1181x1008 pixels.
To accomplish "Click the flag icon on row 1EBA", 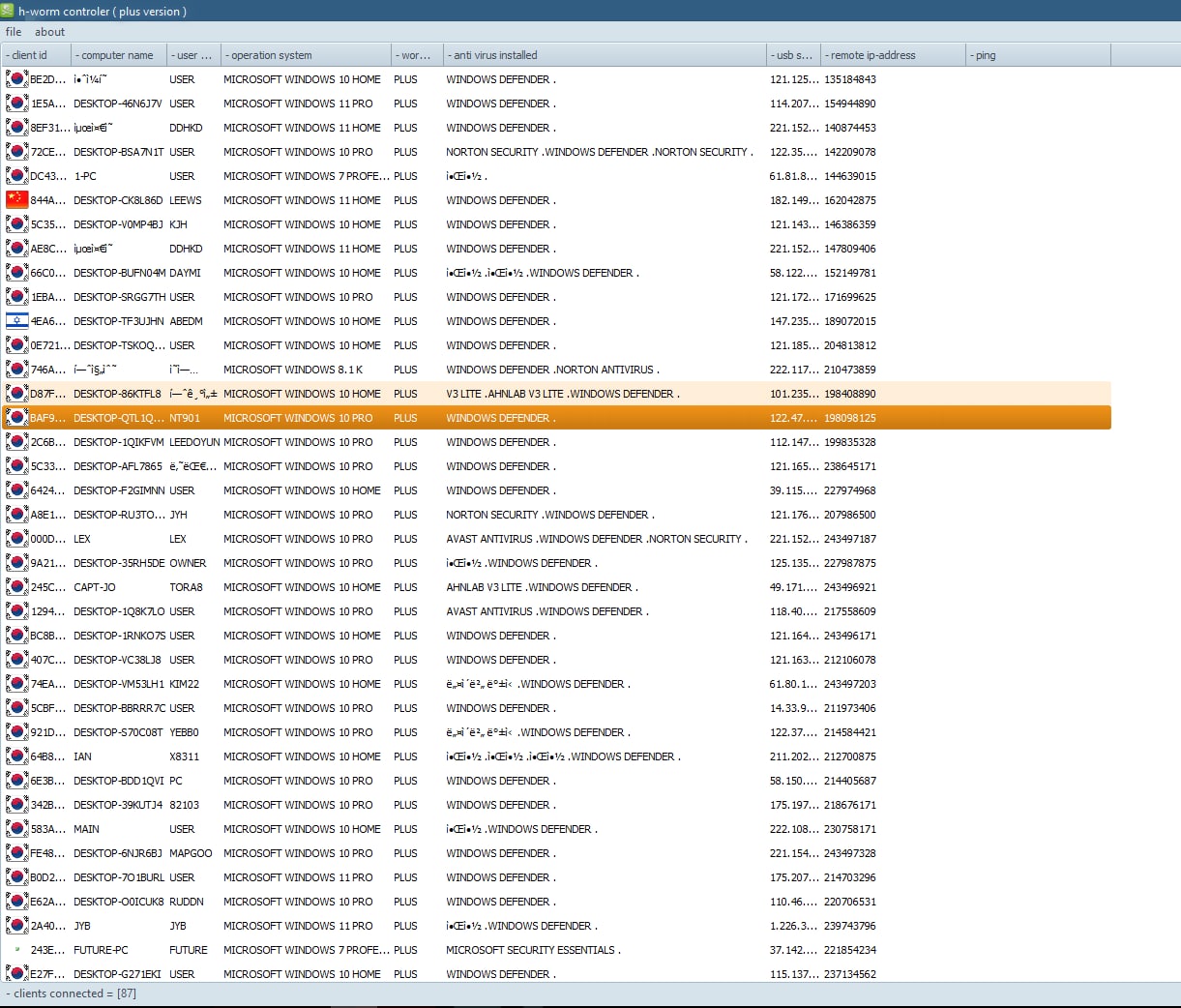I will coord(16,297).
